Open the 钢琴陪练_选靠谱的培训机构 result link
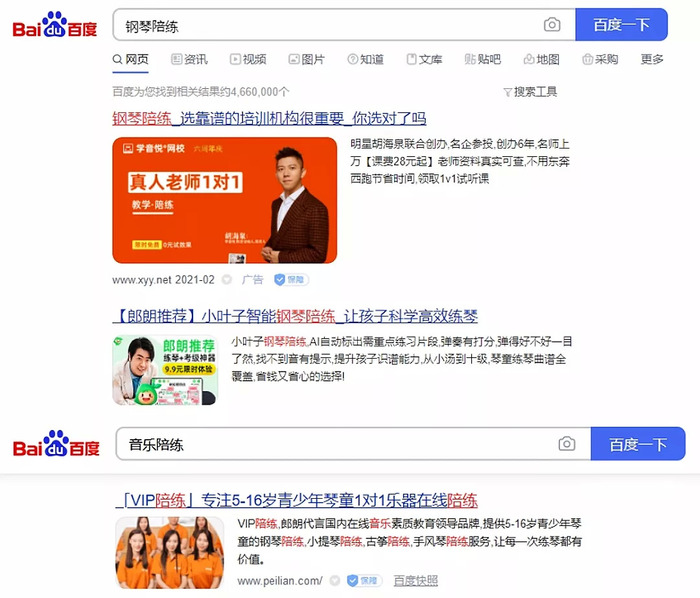This screenshot has height=598, width=700. click(x=269, y=118)
